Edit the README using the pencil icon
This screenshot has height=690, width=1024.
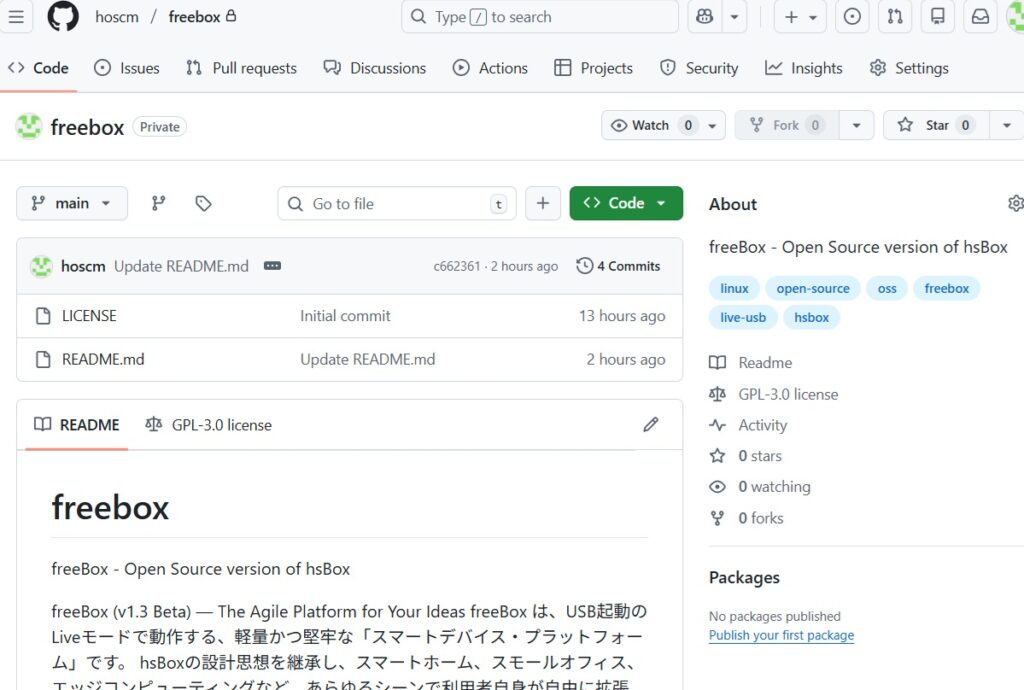click(651, 424)
